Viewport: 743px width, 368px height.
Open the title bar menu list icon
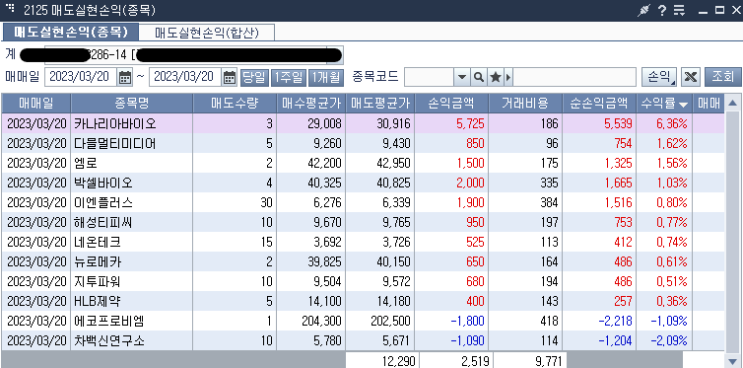point(679,10)
